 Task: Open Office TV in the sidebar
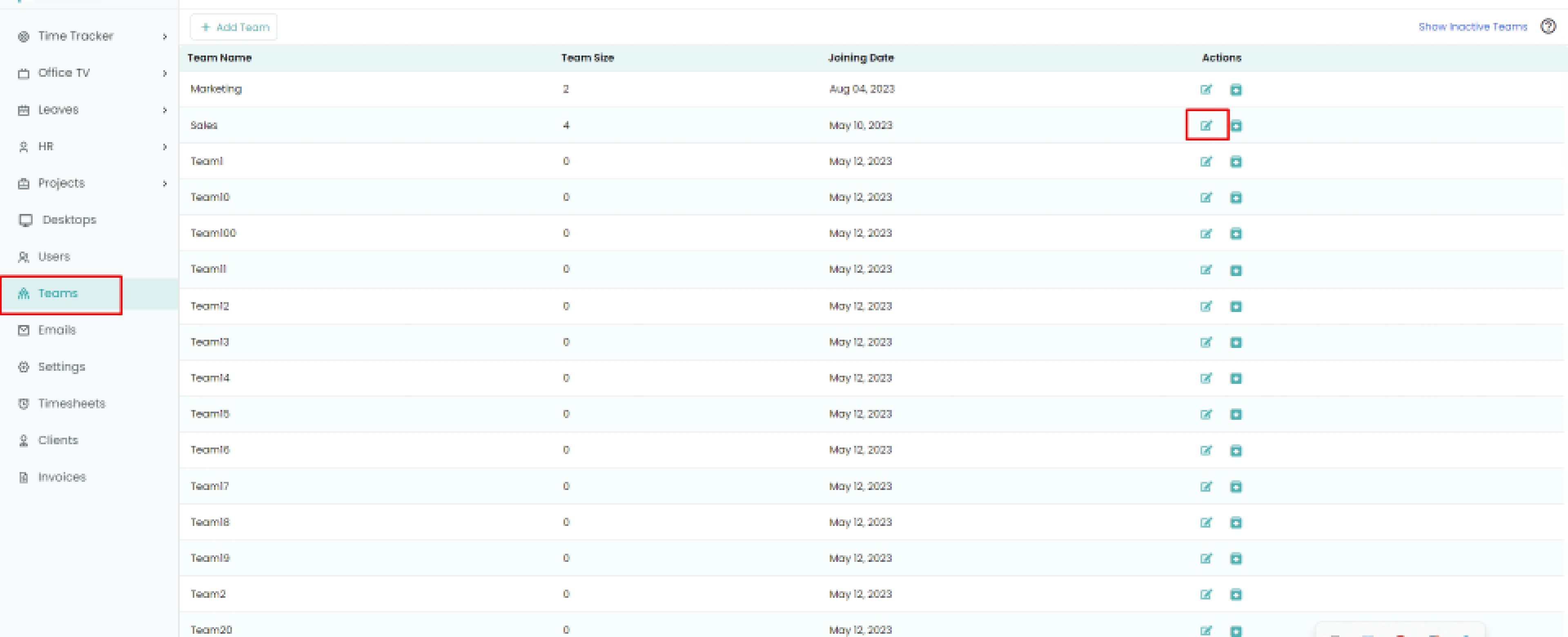[x=64, y=72]
